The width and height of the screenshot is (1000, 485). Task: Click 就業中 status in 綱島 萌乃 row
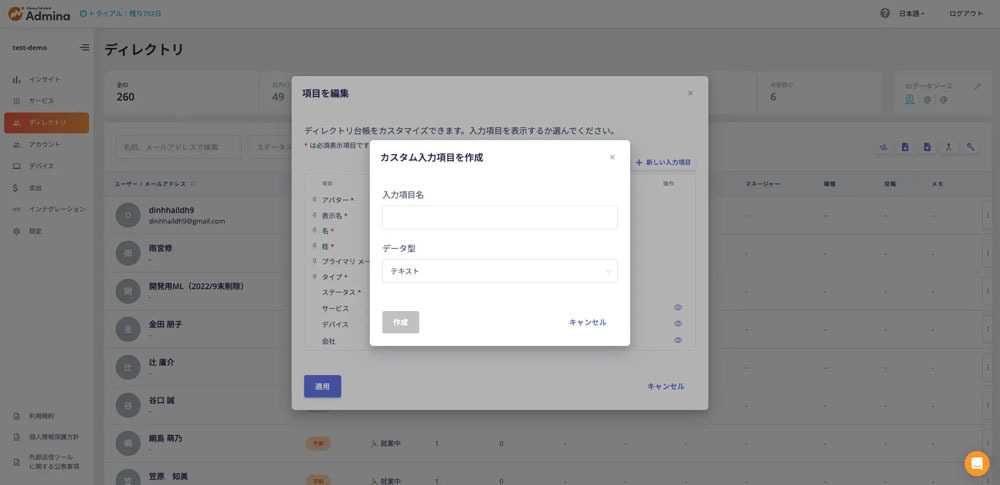[385, 444]
